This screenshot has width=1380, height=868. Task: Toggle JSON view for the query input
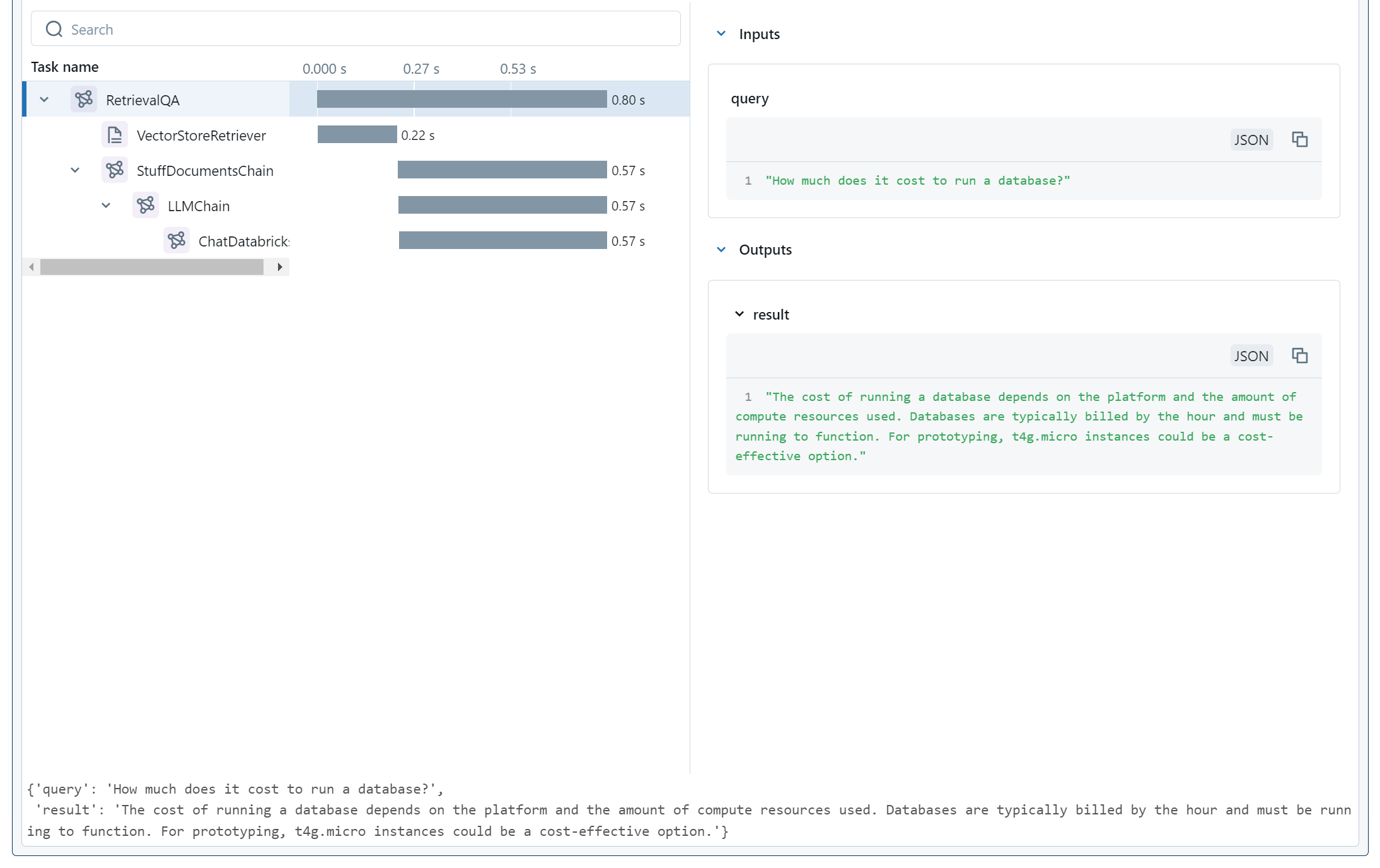point(1251,139)
